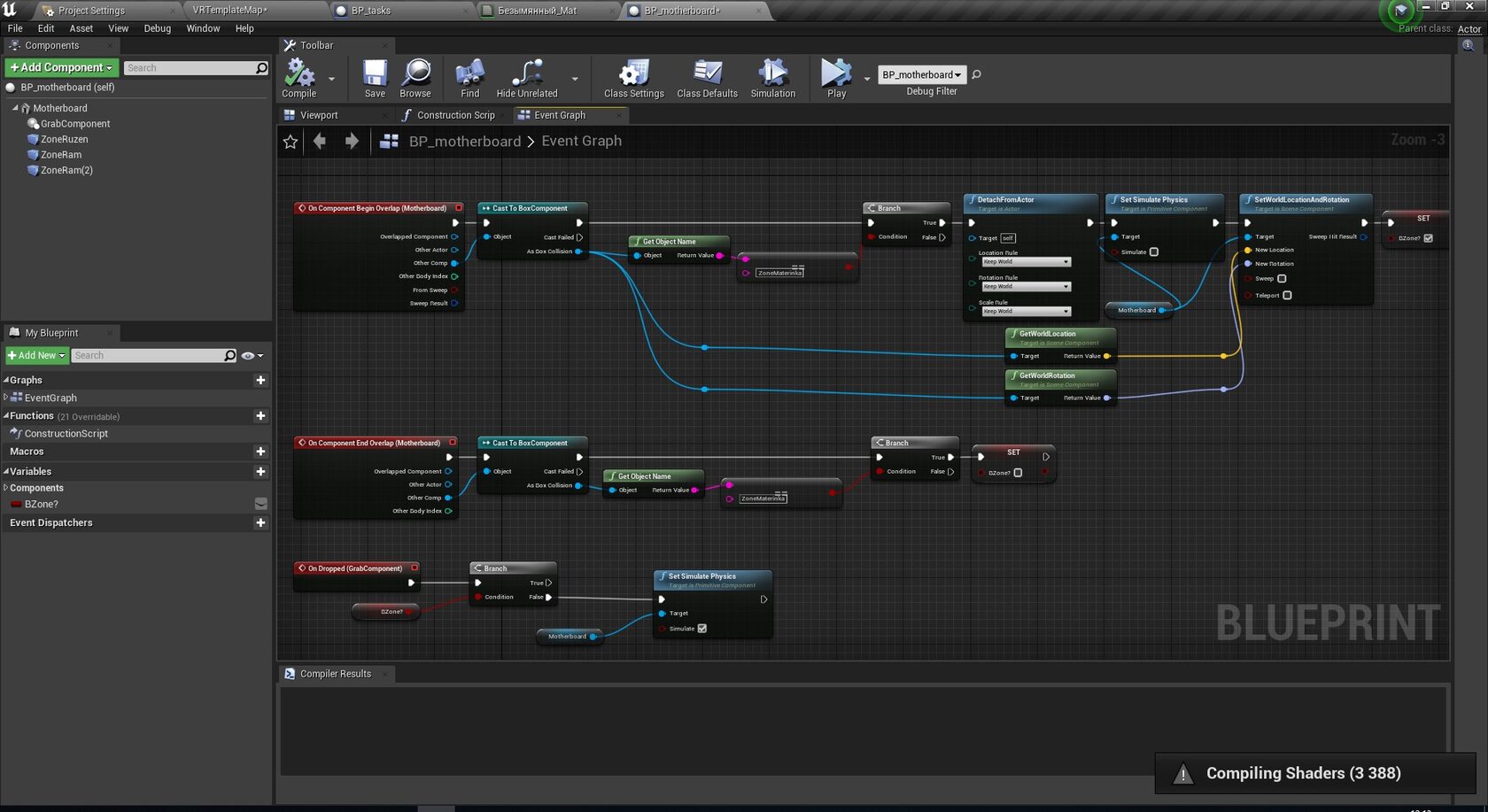The height and width of the screenshot is (812, 1488).
Task: Toggle Teleport checkbox in SetWorldLocationAndRotation node
Action: [x=1287, y=296]
